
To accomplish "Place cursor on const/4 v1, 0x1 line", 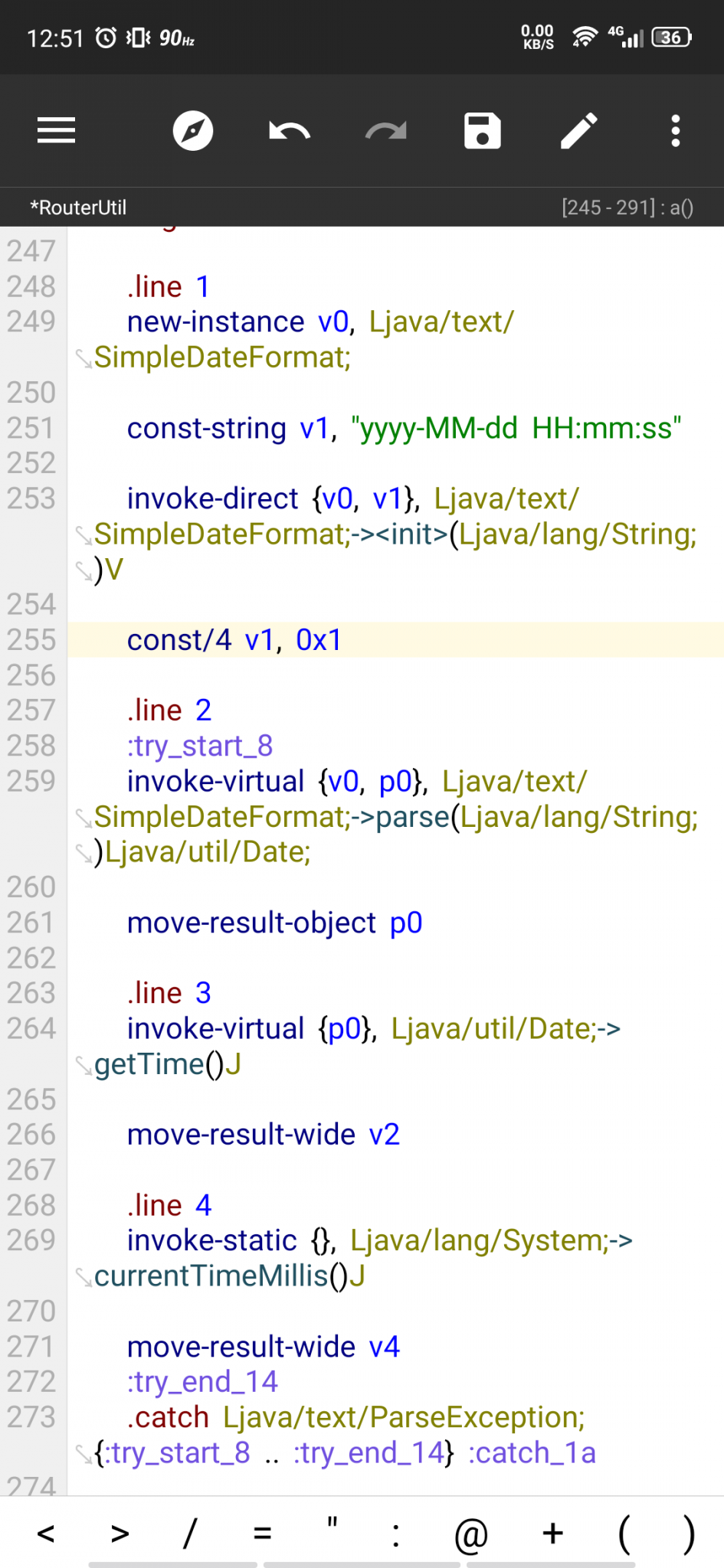I will point(234,640).
